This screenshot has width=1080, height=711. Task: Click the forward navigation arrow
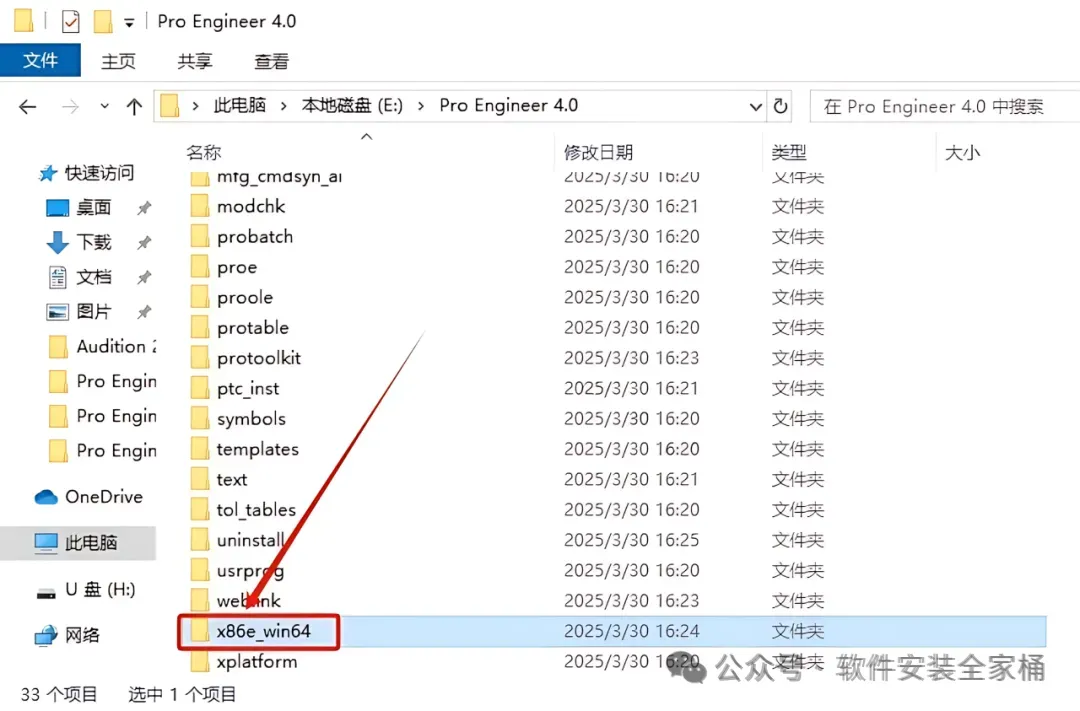70,107
